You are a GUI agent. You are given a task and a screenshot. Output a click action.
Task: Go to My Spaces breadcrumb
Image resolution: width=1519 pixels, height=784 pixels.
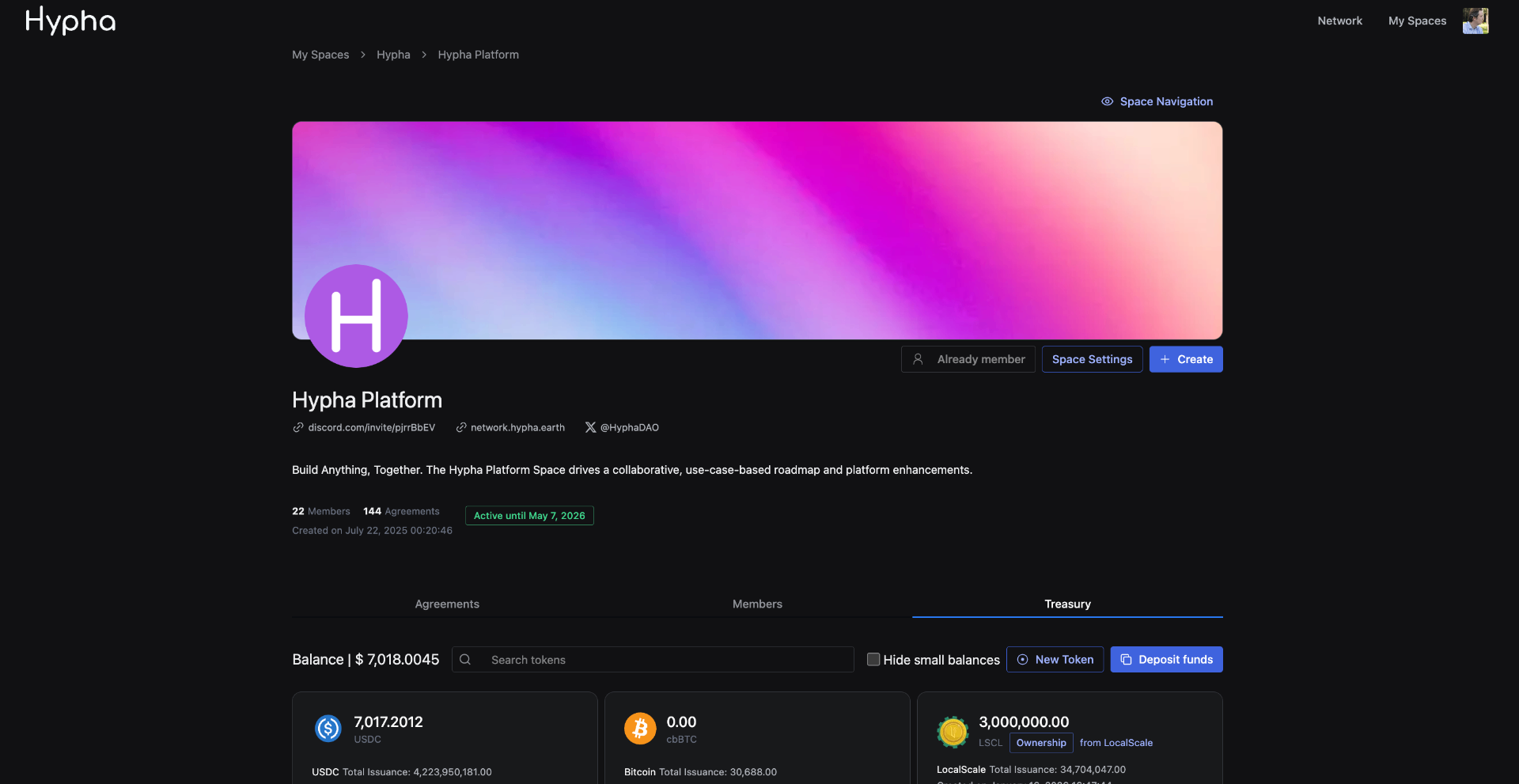coord(320,55)
